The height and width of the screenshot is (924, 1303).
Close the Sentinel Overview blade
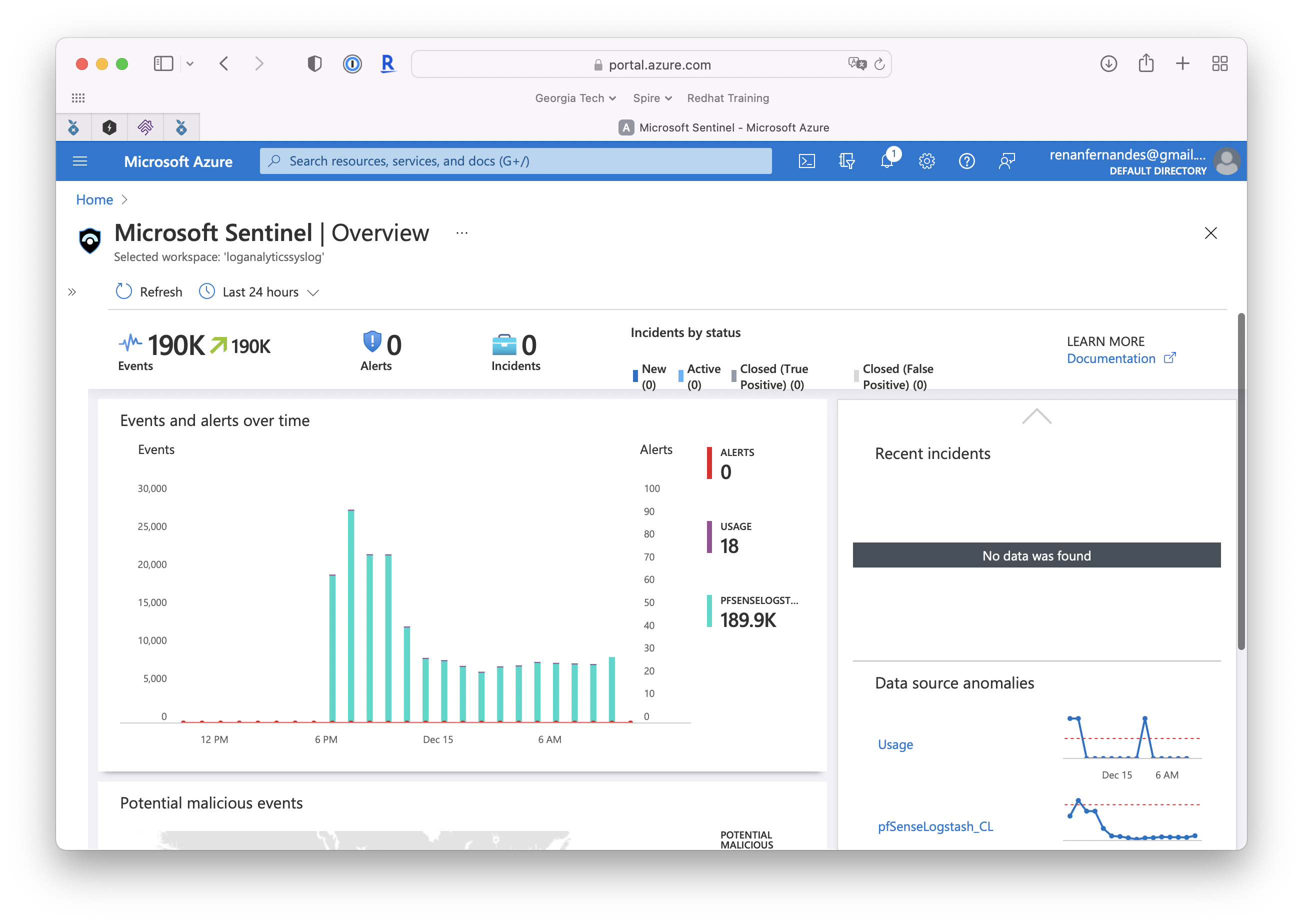pyautogui.click(x=1210, y=232)
